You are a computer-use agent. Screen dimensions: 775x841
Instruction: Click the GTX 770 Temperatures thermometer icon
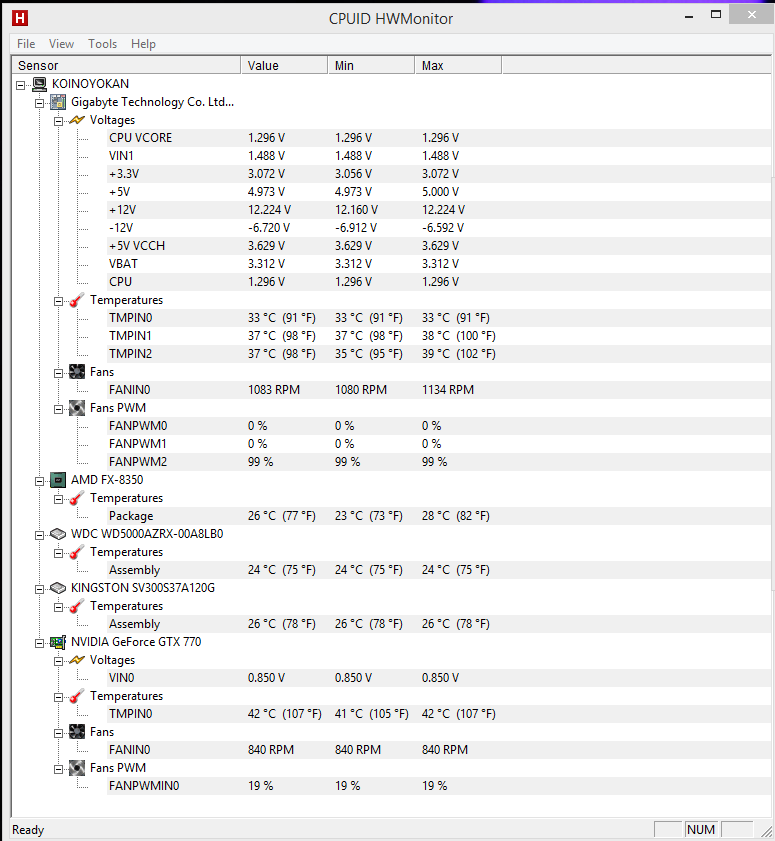[x=77, y=696]
